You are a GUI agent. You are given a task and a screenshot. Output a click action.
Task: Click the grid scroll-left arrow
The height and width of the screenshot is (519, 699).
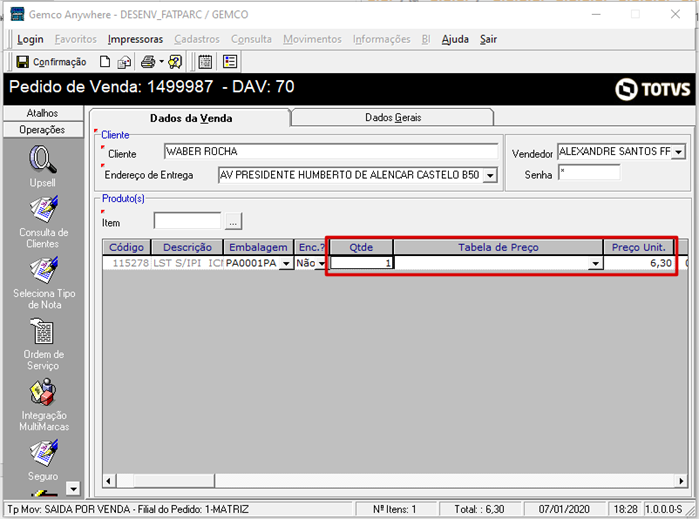[x=108, y=481]
